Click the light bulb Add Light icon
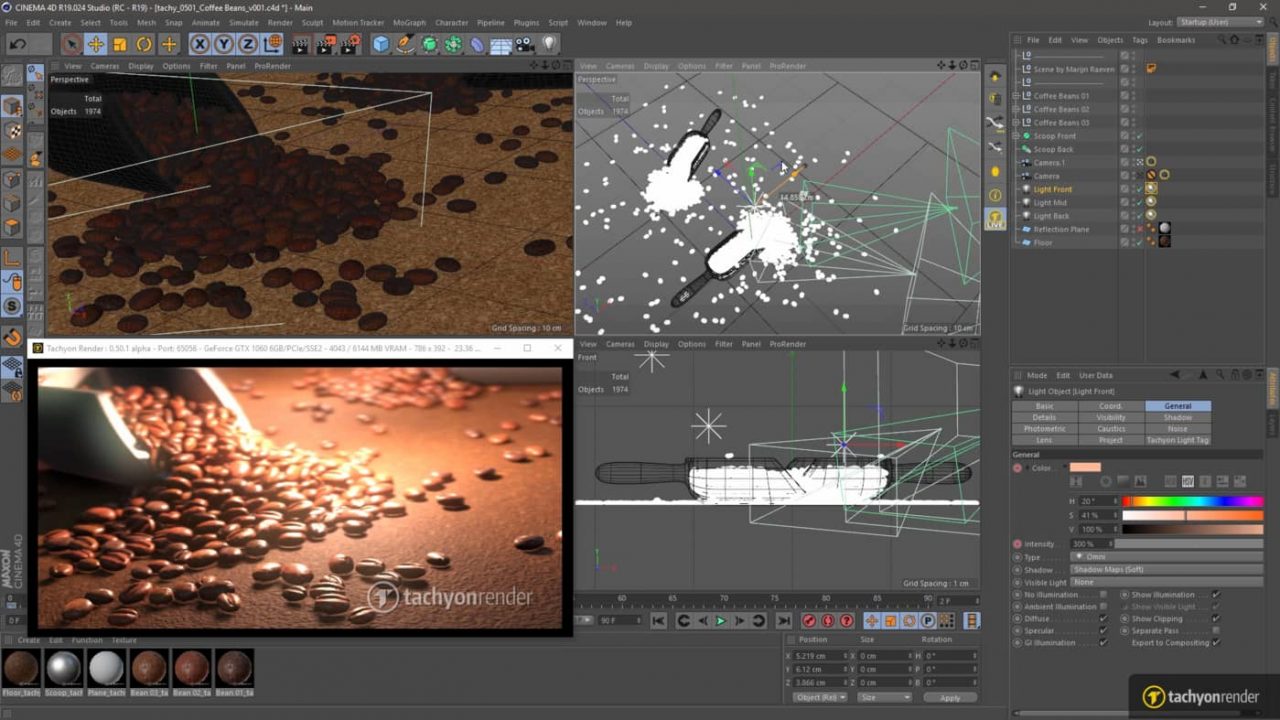 [x=549, y=44]
